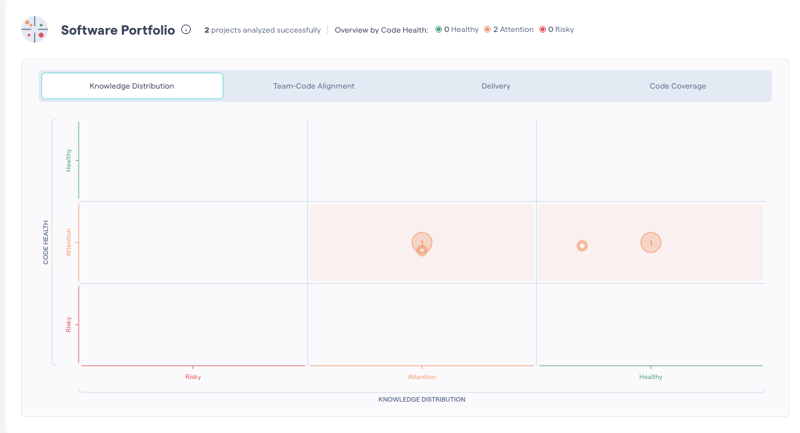This screenshot has width=800, height=433.
Task: Click the orange dot of 2 Attention
Action: pos(487,30)
